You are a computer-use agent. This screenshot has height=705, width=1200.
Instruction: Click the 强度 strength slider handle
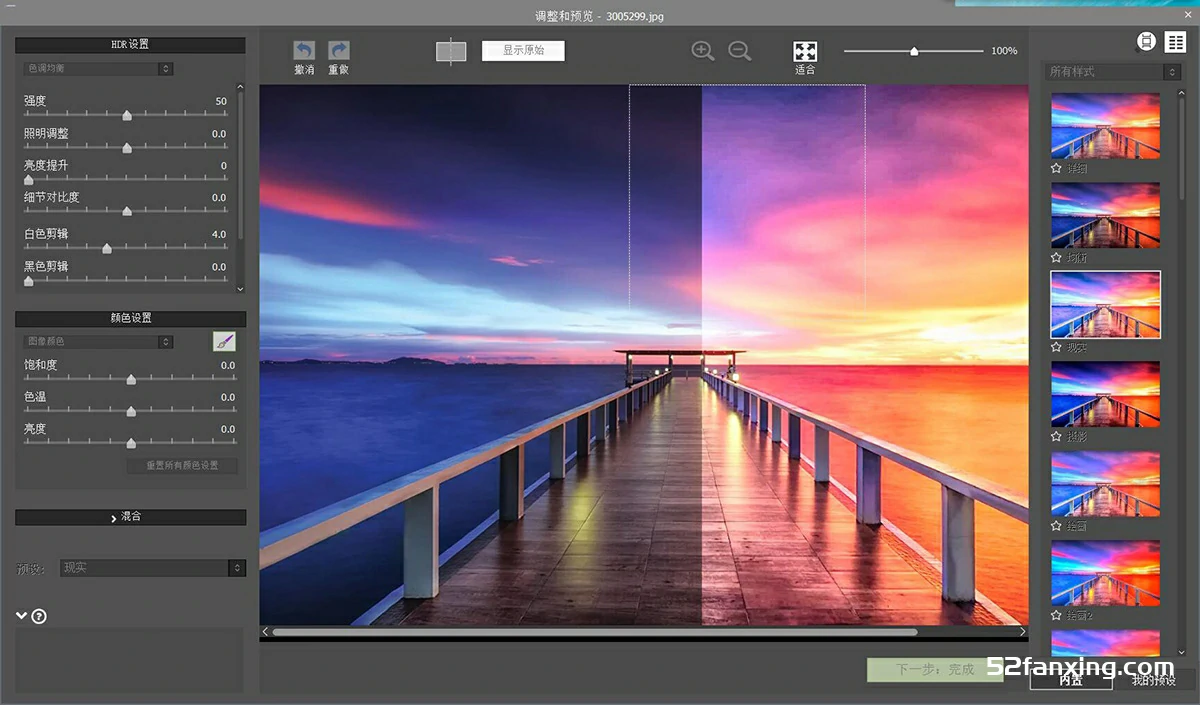tap(127, 116)
